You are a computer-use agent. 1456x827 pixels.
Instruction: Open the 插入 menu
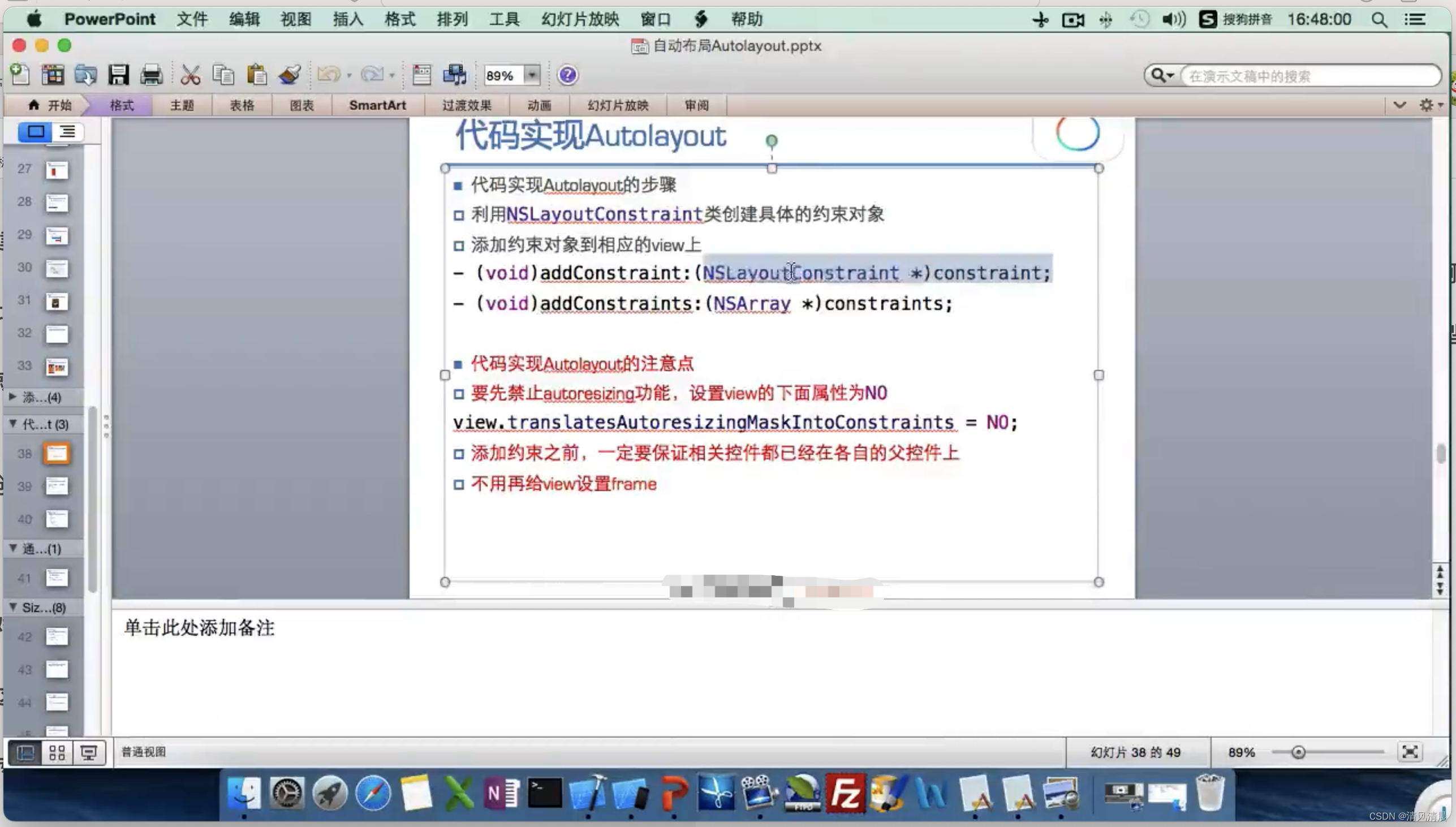click(x=346, y=18)
